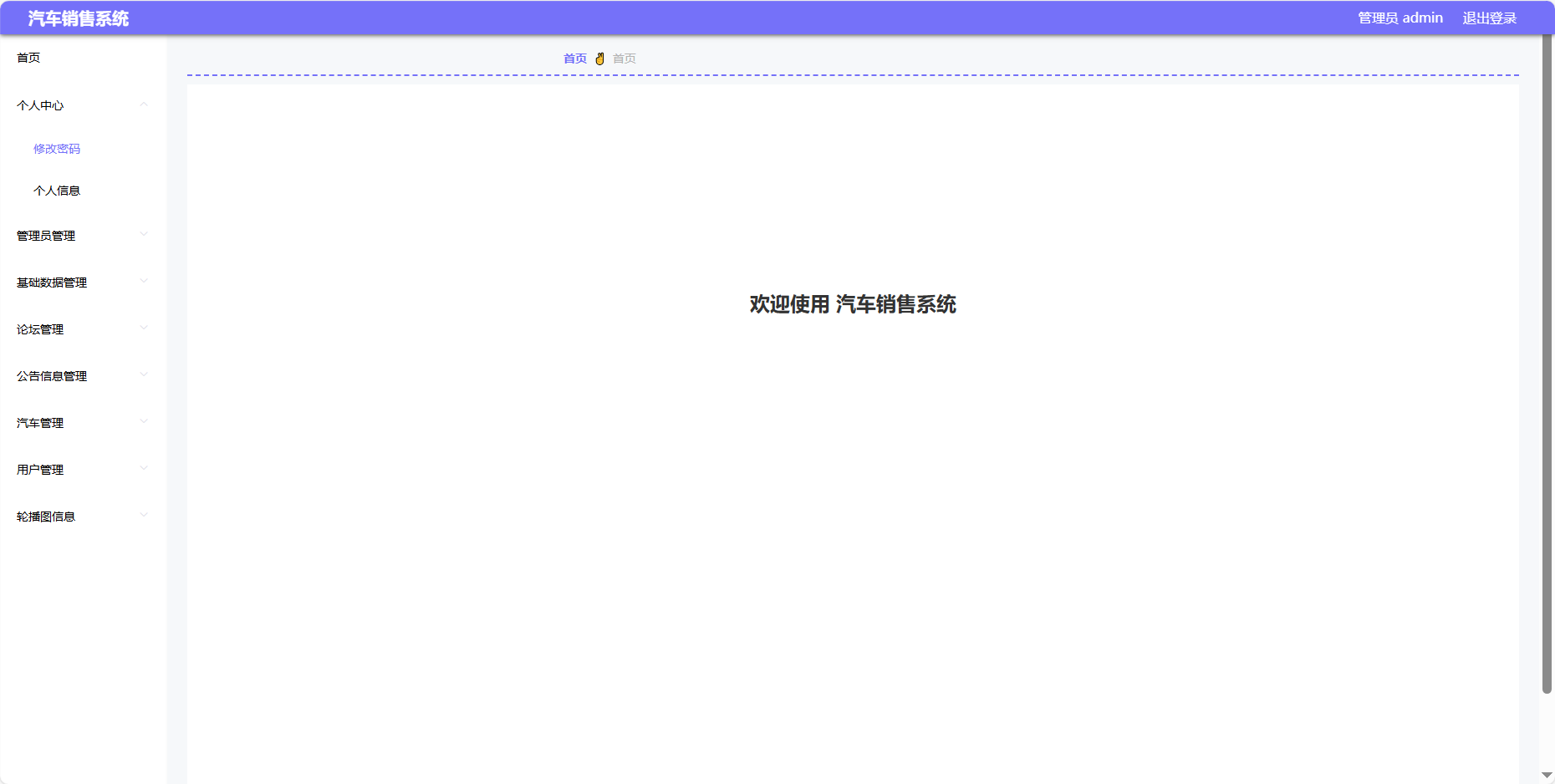Viewport: 1555px width, 784px height.
Task: Select 修改密码 in the sidebar
Action: (x=57, y=149)
